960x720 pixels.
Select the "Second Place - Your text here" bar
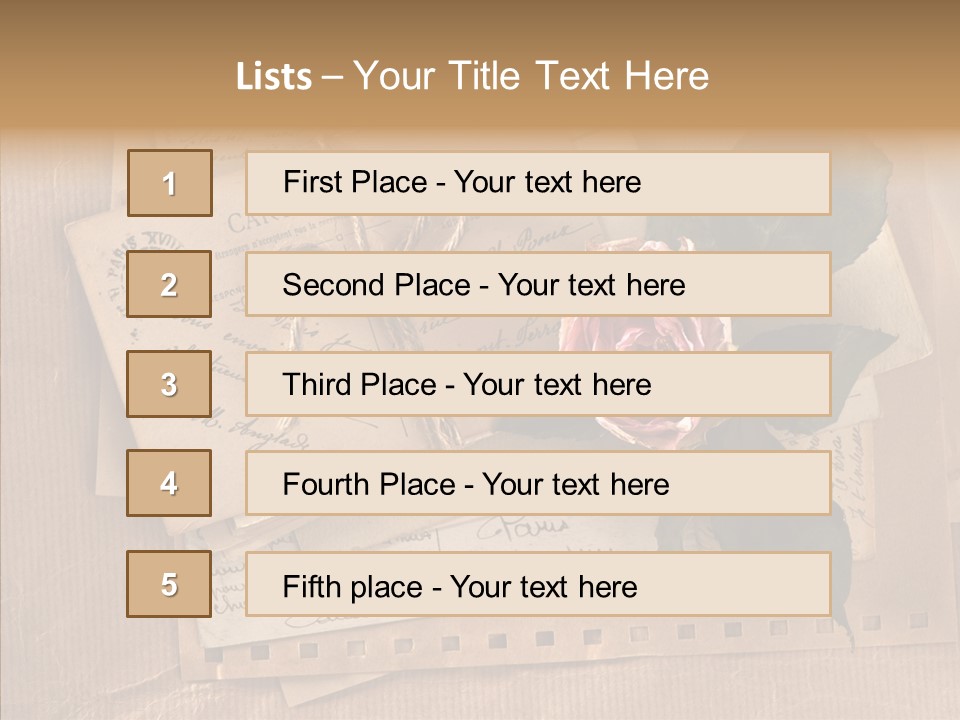pos(538,284)
